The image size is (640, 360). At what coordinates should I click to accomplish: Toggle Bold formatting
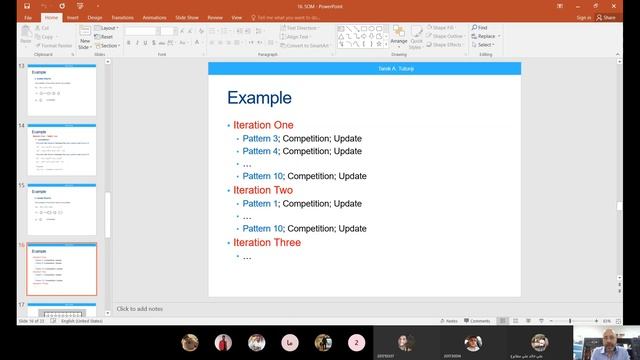coord(129,43)
